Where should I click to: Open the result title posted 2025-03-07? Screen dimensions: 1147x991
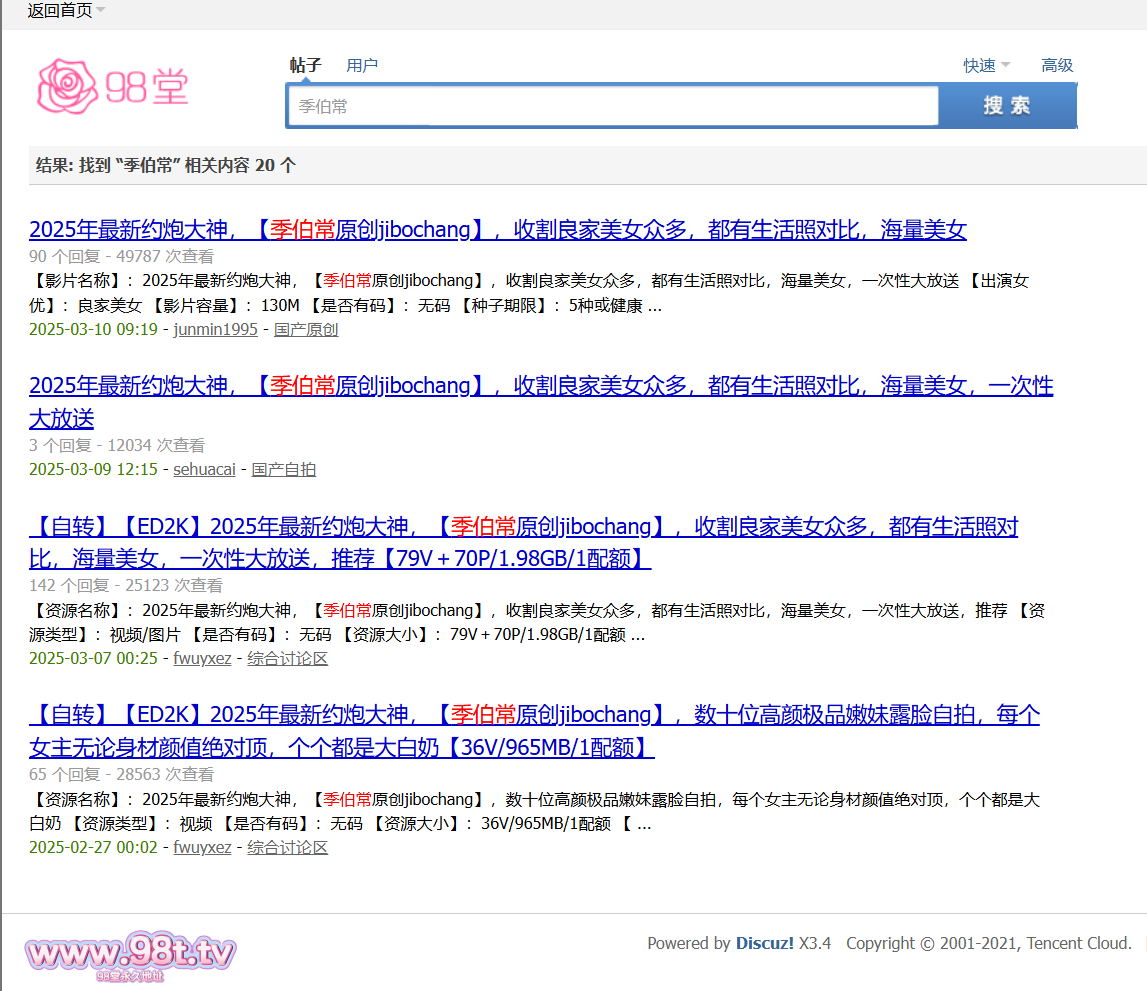tap(523, 527)
